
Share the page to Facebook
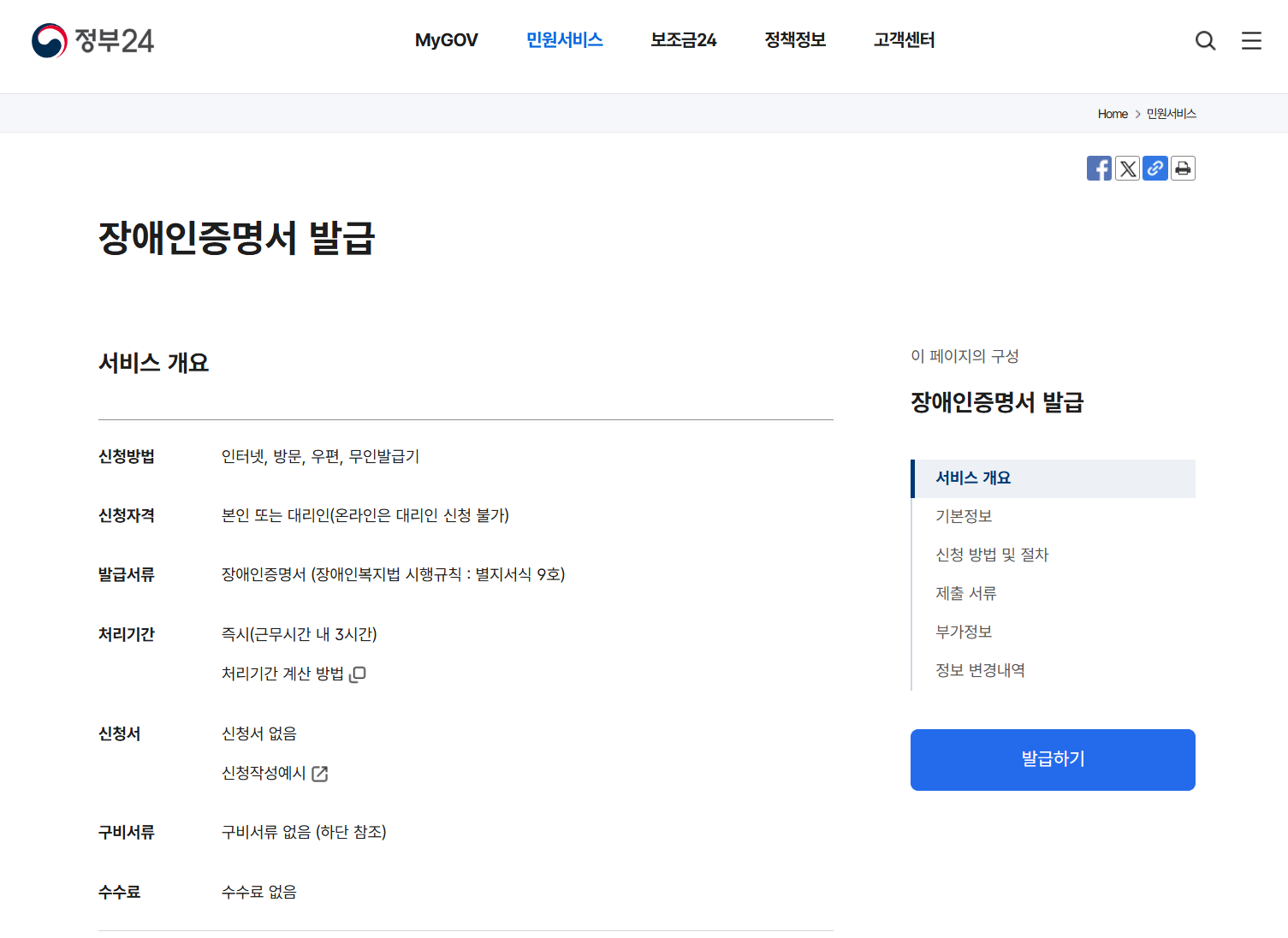(x=1099, y=168)
